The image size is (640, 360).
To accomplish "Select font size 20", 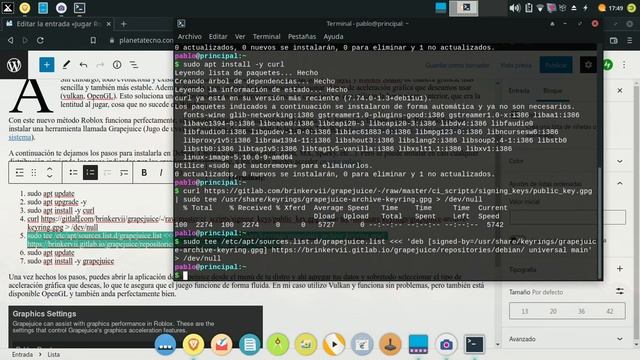I will (553, 311).
